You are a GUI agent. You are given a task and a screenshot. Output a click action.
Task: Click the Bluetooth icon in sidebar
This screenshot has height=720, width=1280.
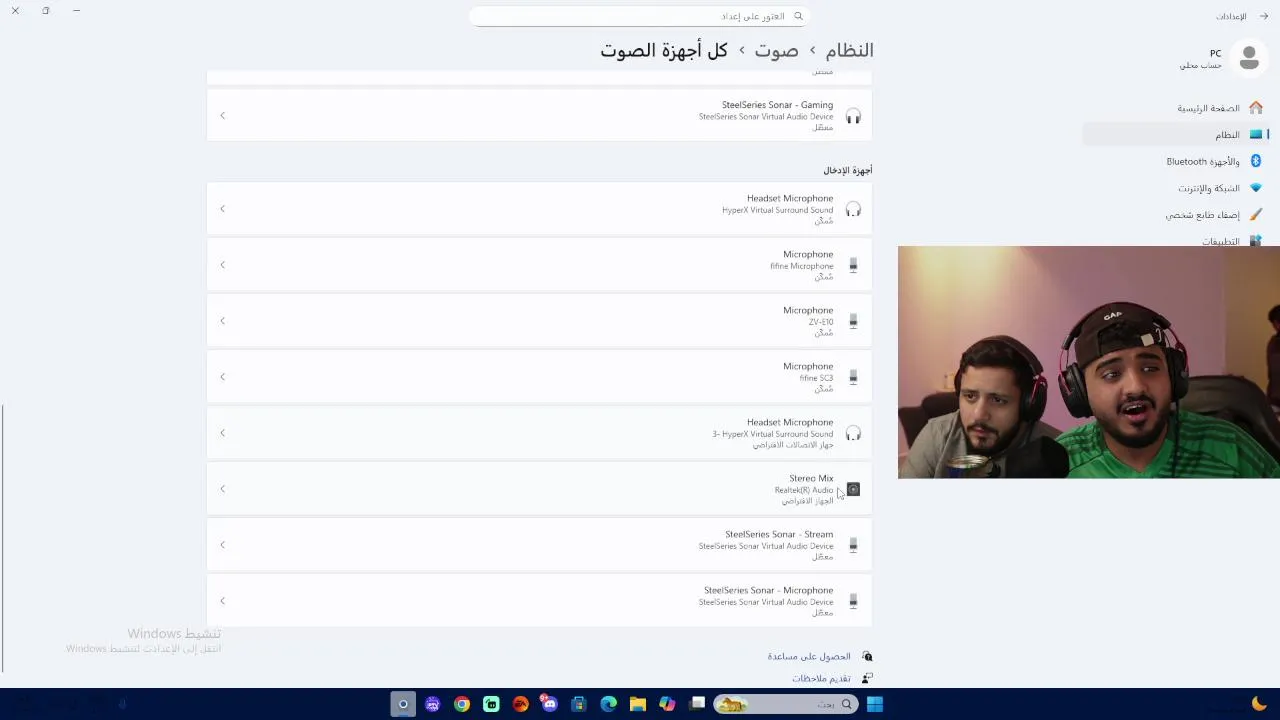(x=1256, y=161)
